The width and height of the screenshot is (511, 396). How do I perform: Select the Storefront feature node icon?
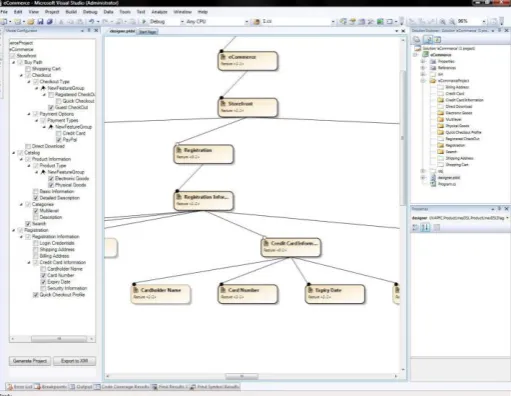click(224, 104)
